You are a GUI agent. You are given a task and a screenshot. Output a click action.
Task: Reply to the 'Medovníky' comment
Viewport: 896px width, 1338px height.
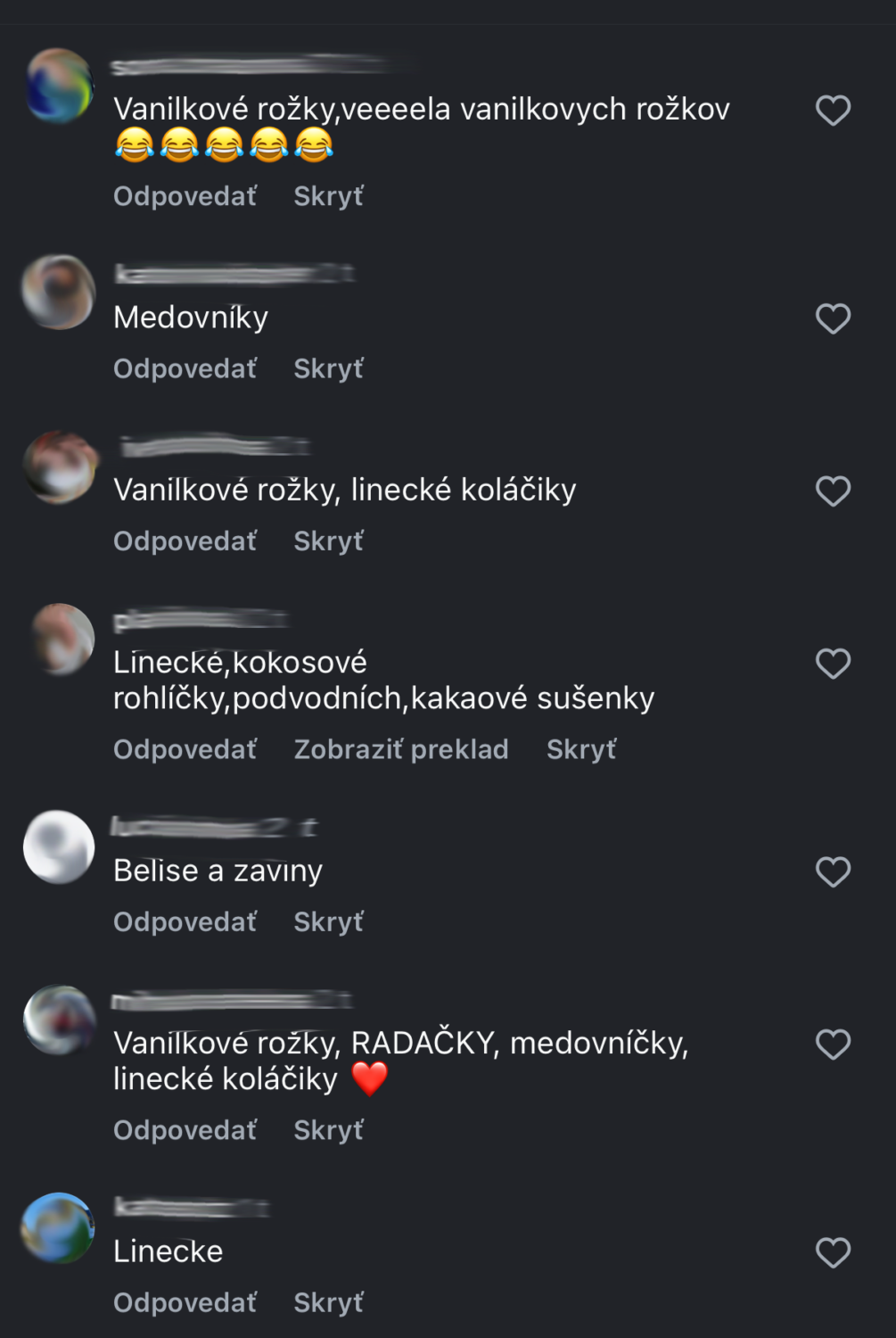coord(185,368)
